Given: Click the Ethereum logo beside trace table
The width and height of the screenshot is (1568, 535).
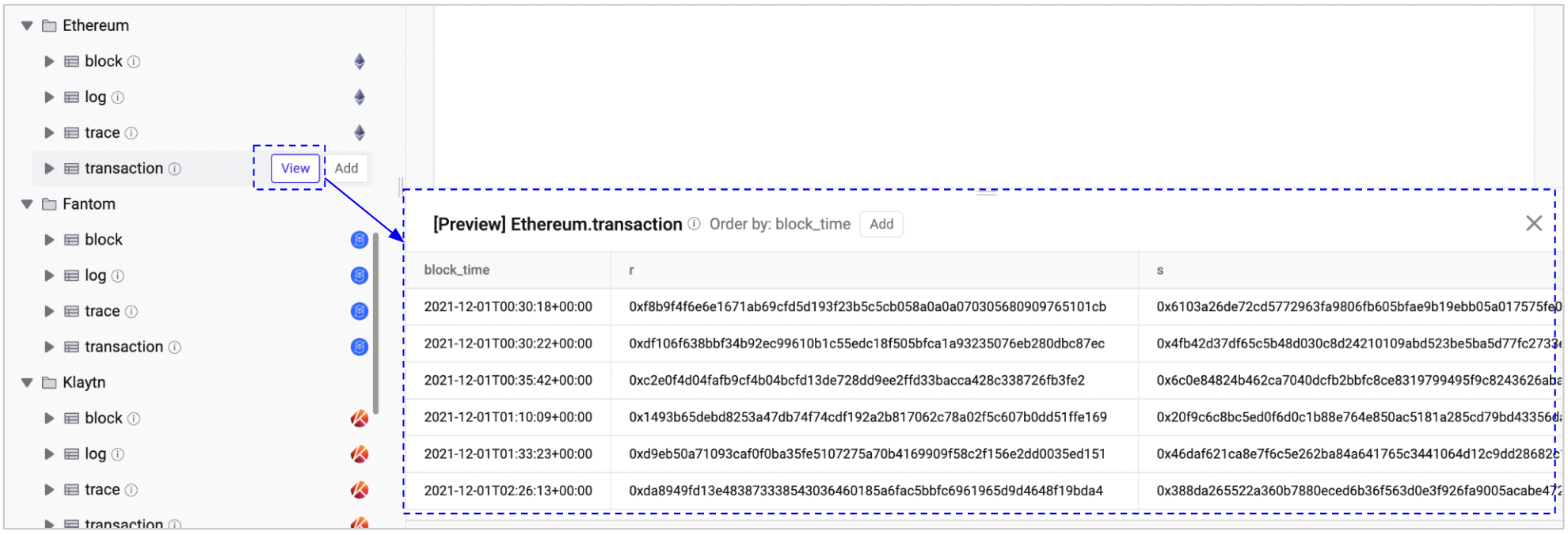Looking at the screenshot, I should tap(359, 133).
